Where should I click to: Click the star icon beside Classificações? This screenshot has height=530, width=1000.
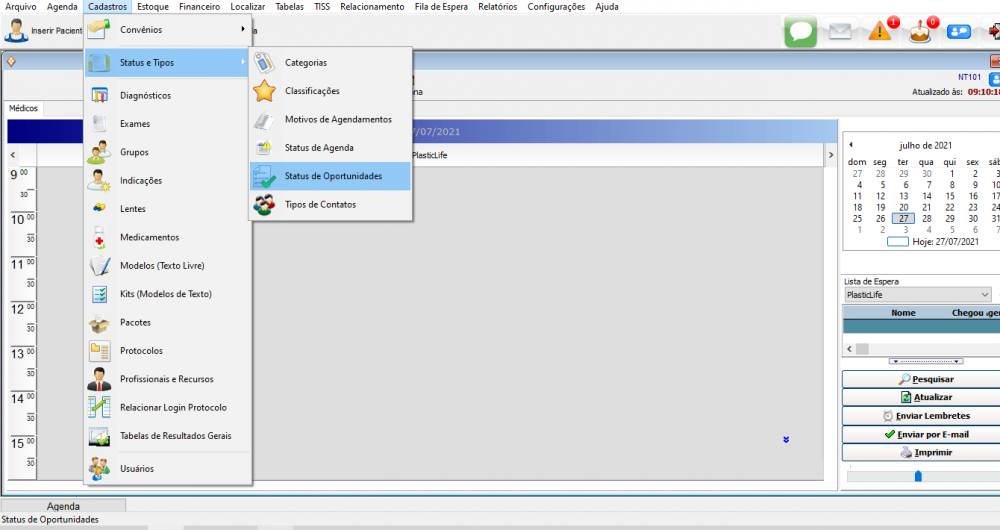264,91
